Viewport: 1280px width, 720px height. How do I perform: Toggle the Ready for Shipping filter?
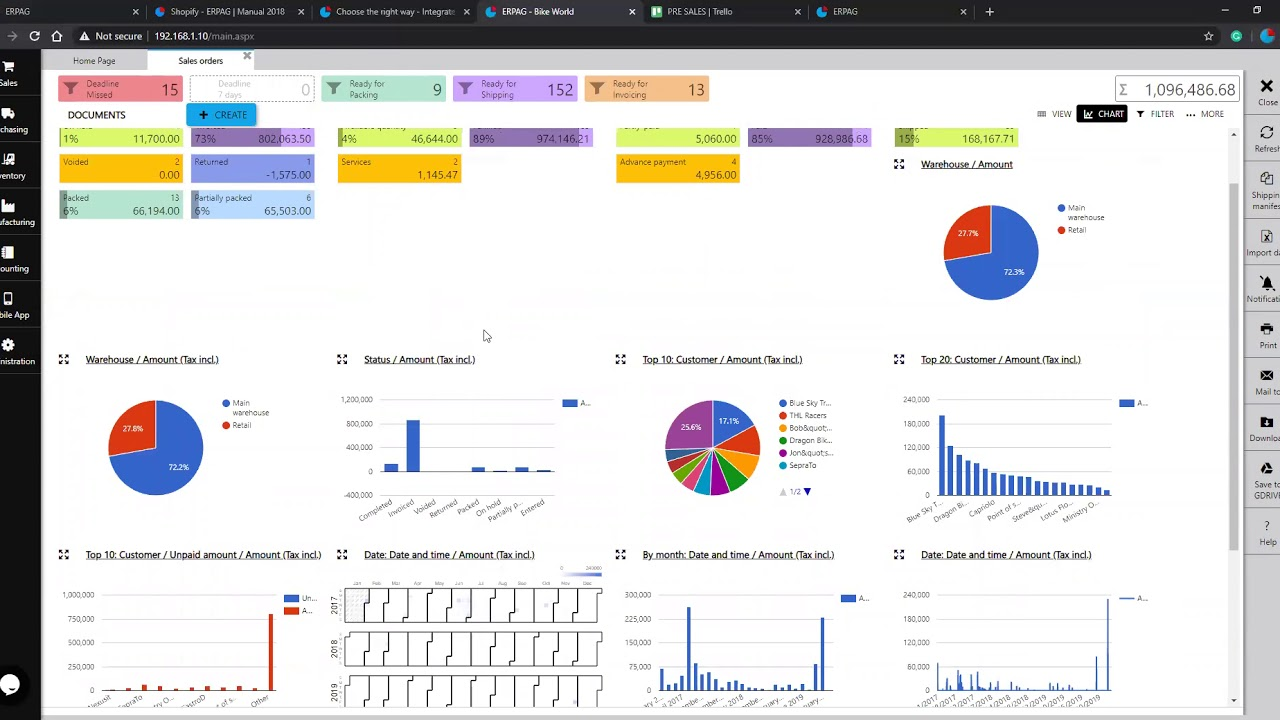pyautogui.click(x=515, y=89)
